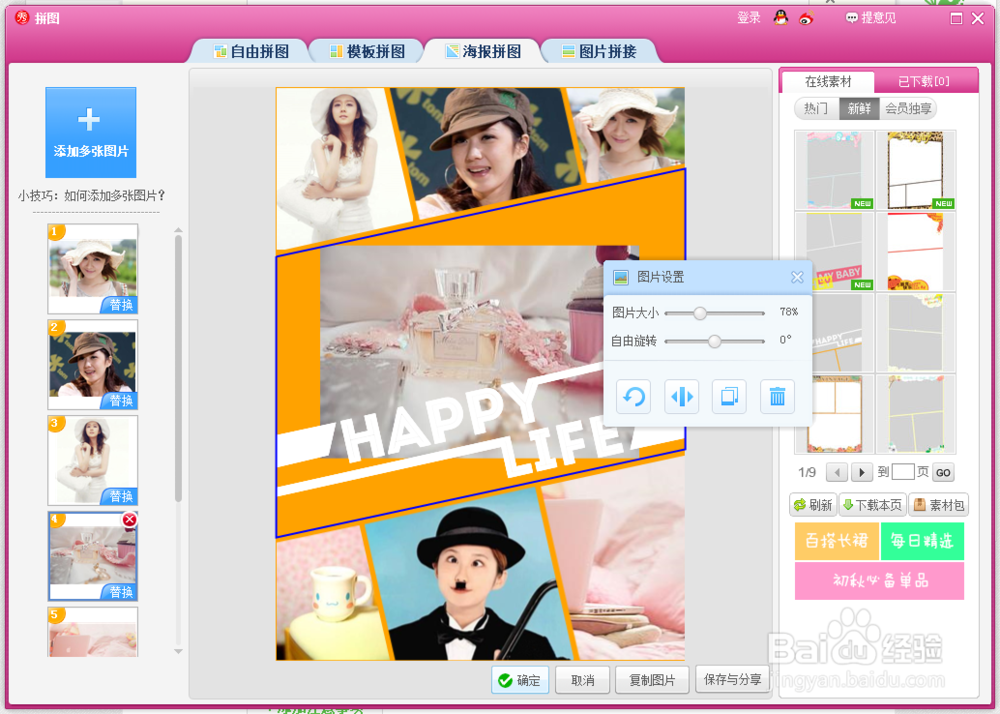Click the duplicate image icon in 图片设置
Screen dimensions: 1000x714
[729, 397]
